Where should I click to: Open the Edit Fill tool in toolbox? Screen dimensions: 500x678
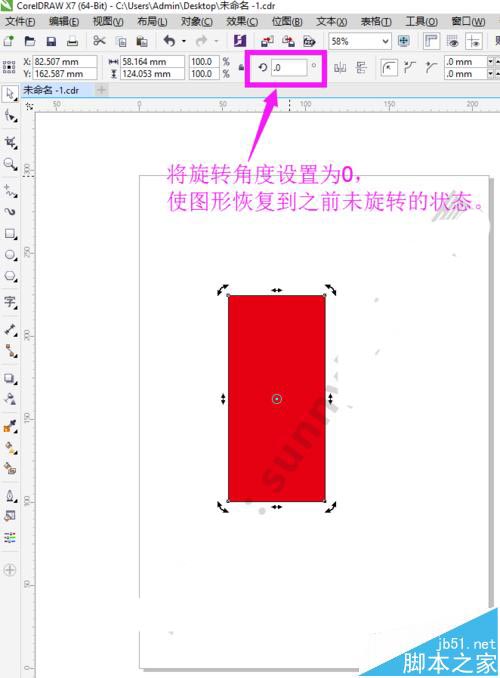(x=10, y=516)
